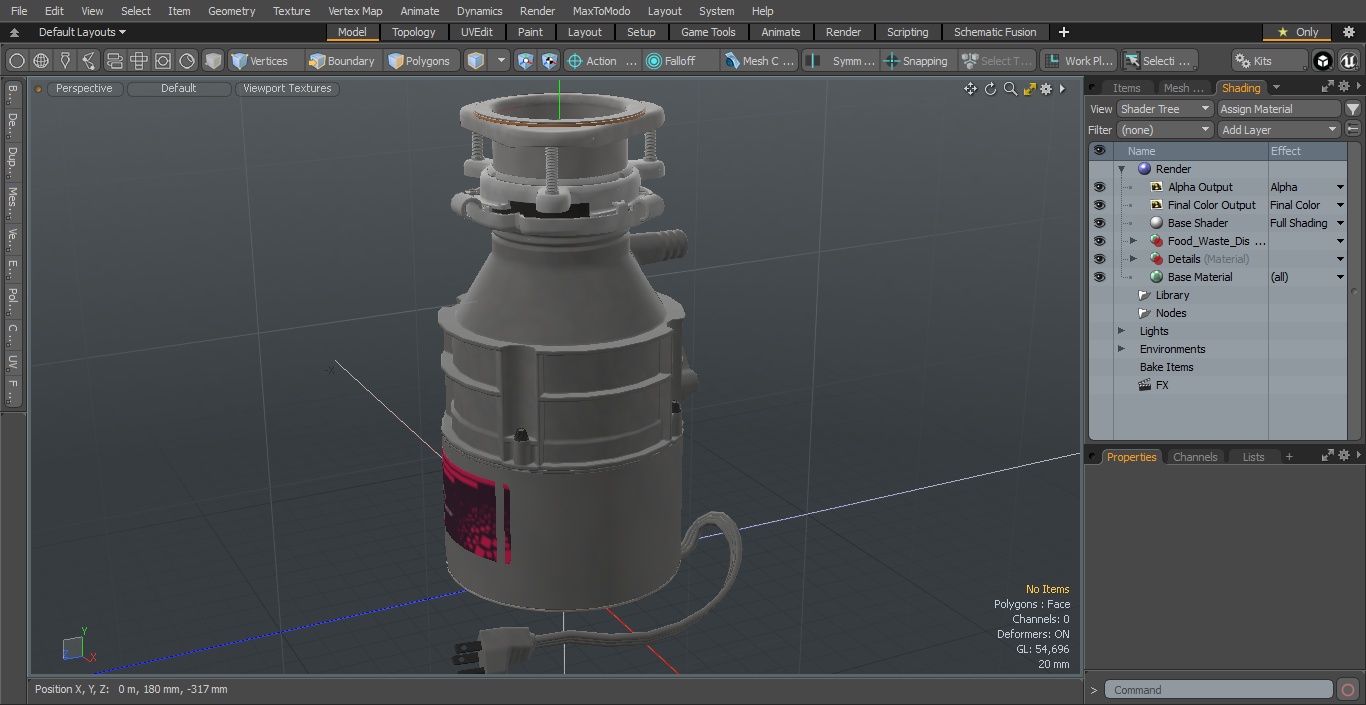Click the red record circle beside Command field
1366x705 pixels.
(x=1348, y=690)
